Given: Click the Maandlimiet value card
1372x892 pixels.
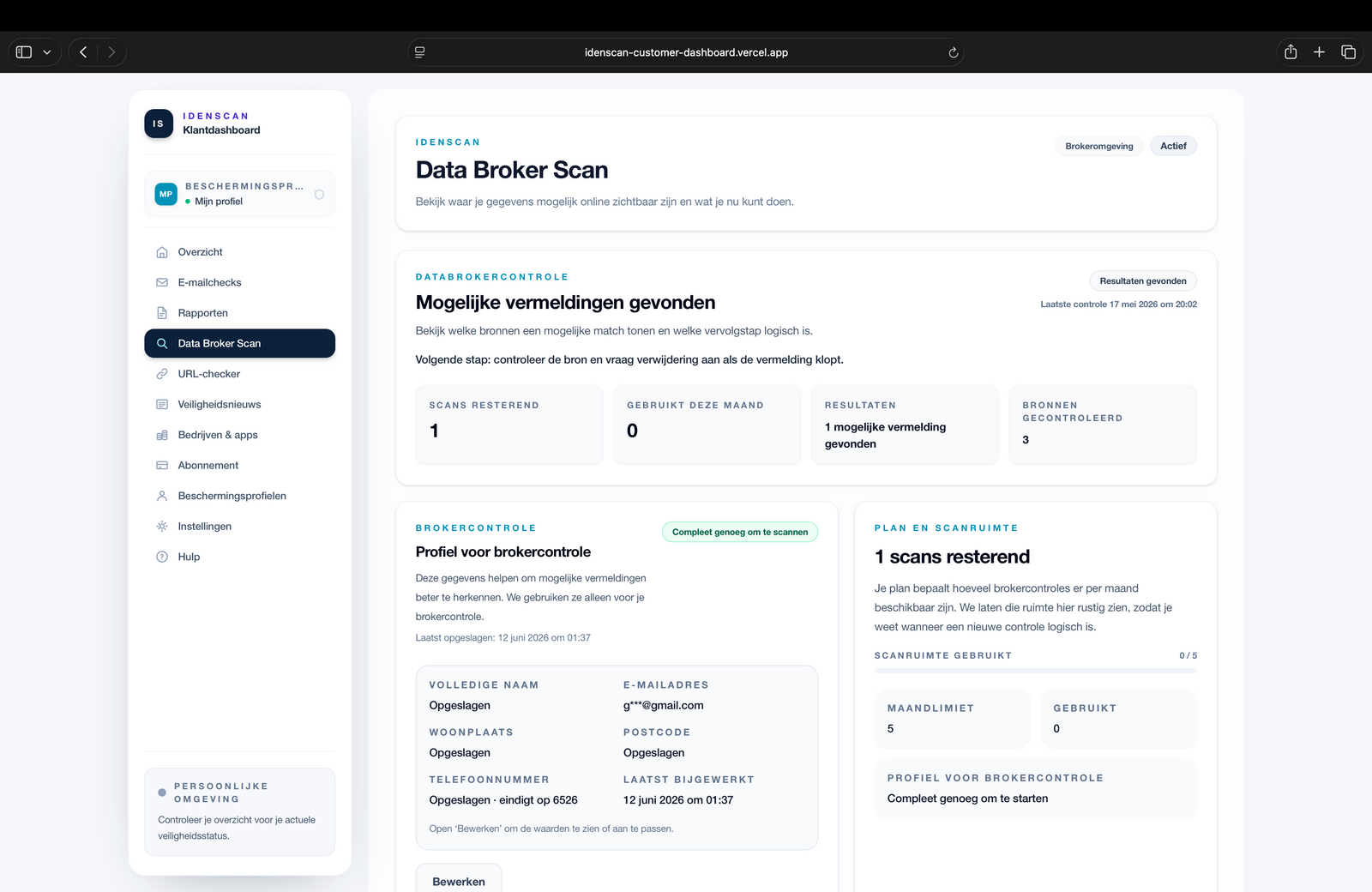Looking at the screenshot, I should pyautogui.click(x=953, y=719).
